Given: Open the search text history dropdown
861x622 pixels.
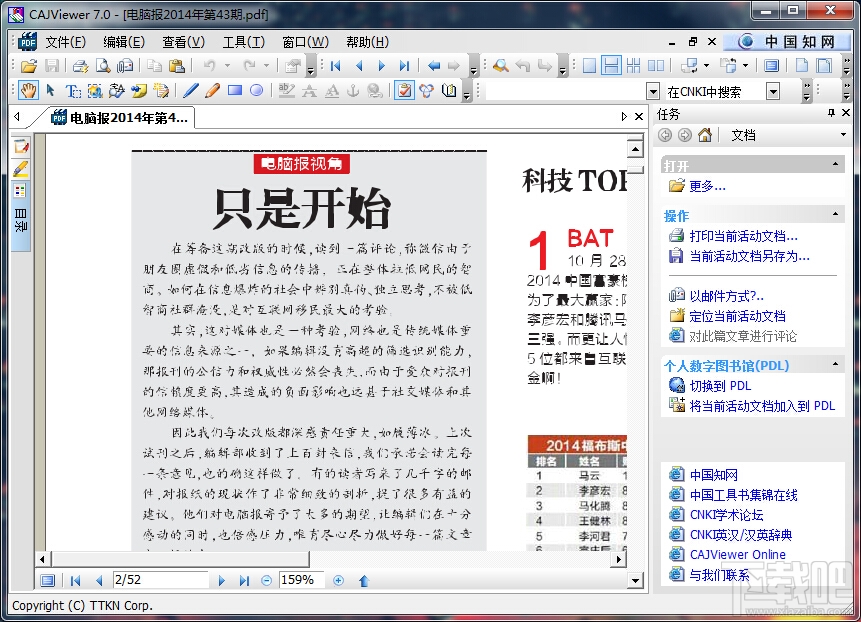Looking at the screenshot, I should pos(653,91).
